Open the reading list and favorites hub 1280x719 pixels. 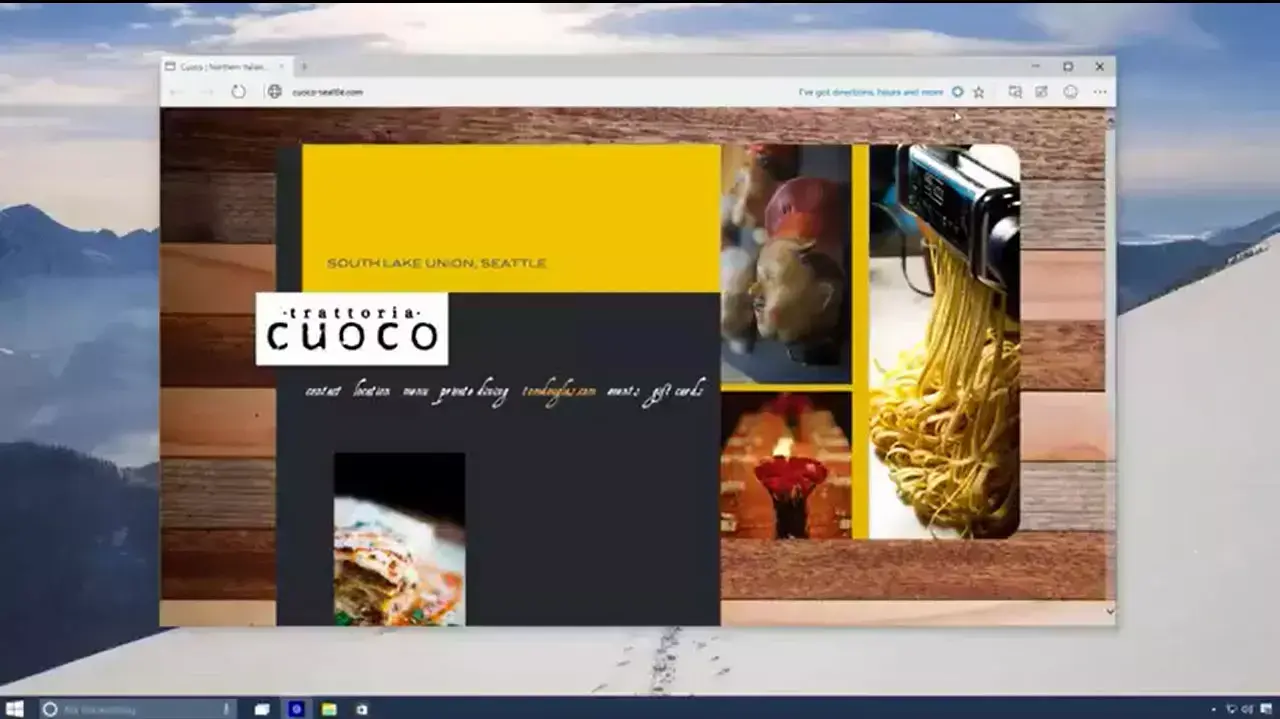click(1015, 92)
